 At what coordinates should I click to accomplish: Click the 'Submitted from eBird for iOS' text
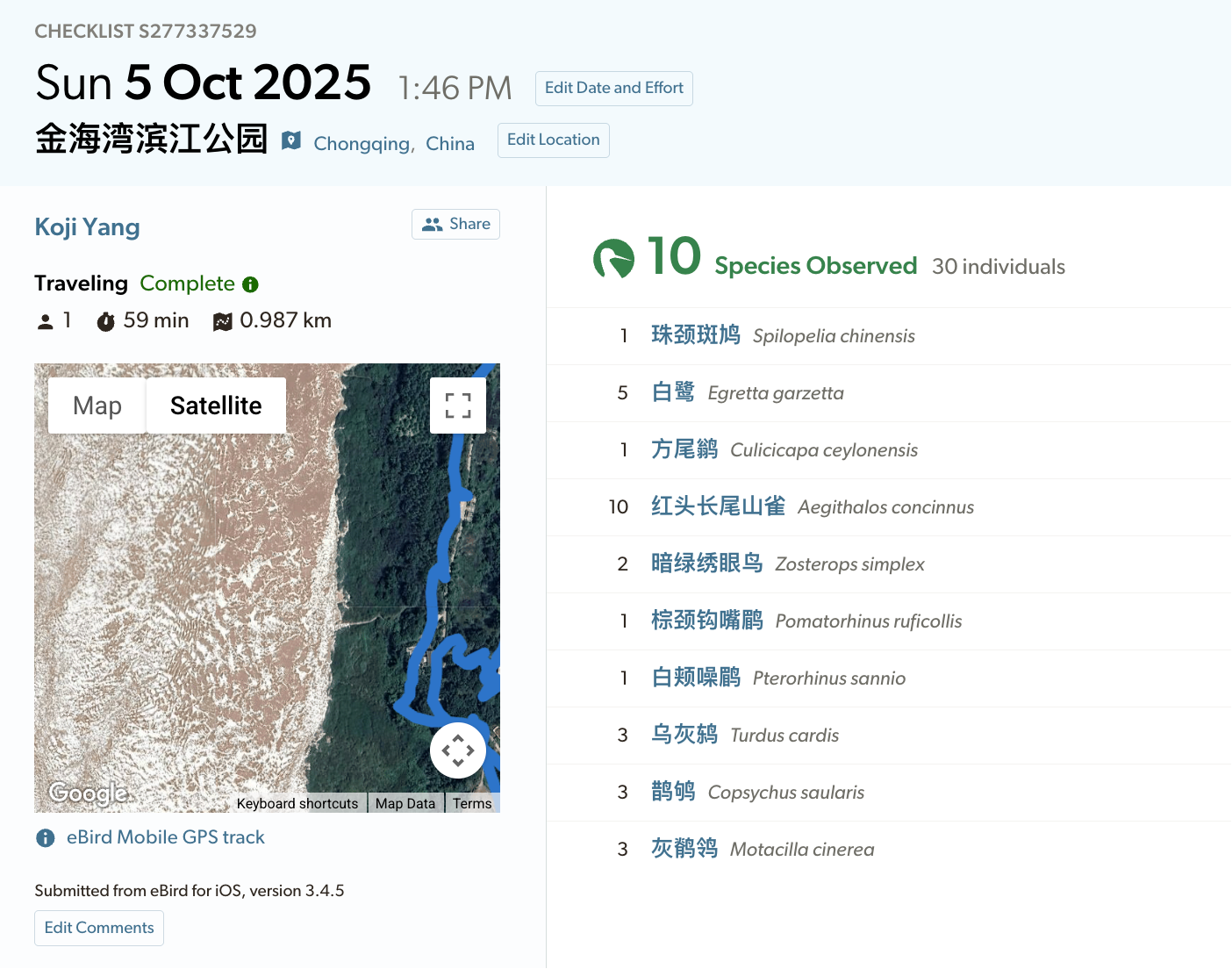189,891
